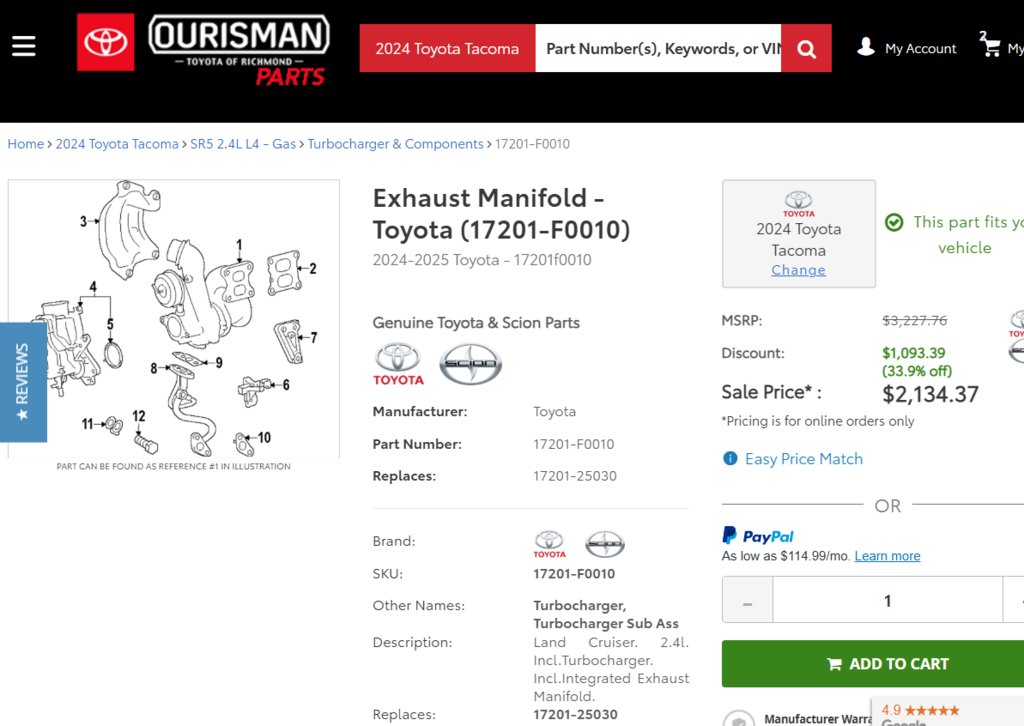Click the PayPal logo
This screenshot has width=1024, height=726.
(x=758, y=536)
